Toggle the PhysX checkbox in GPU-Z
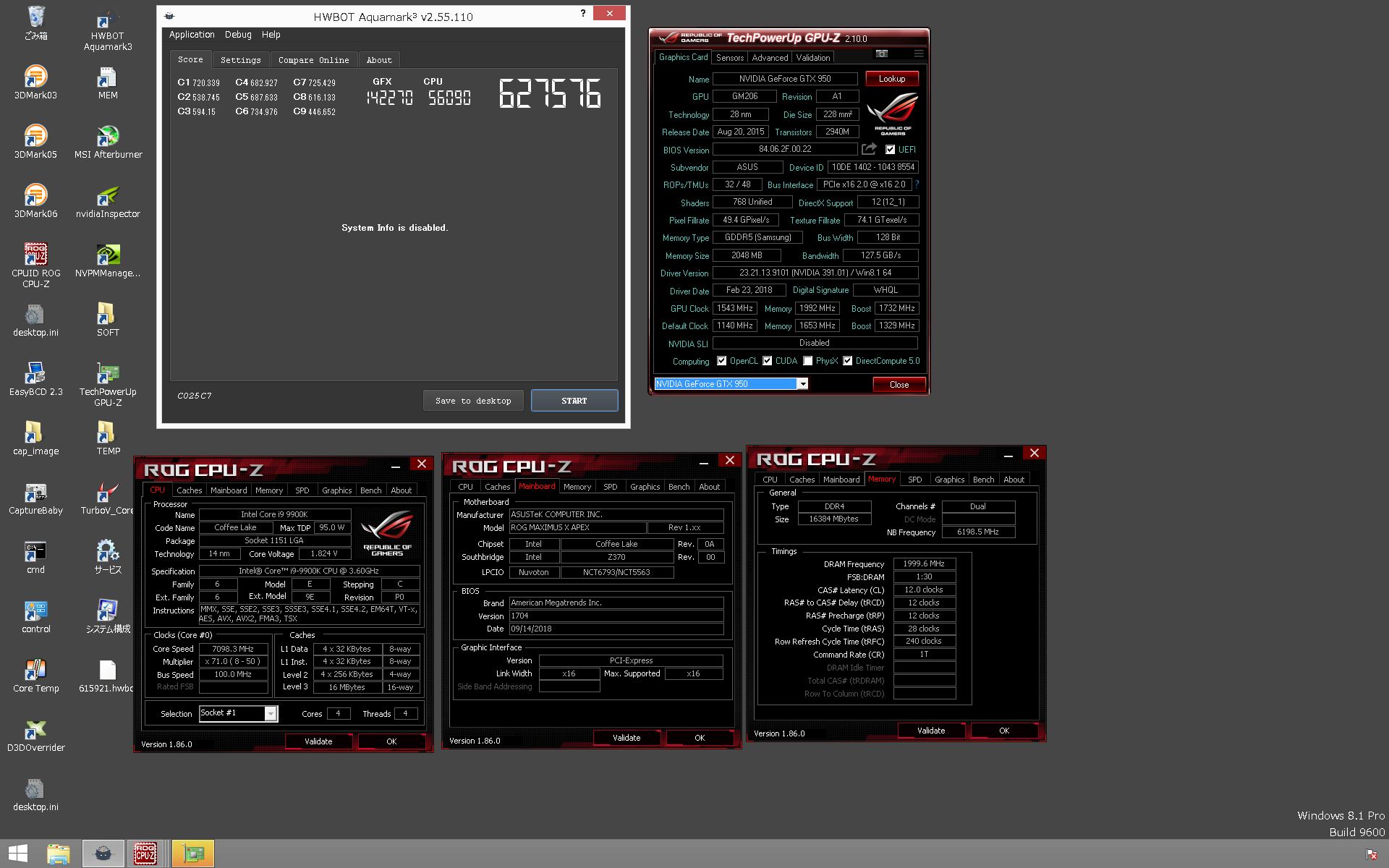 (x=807, y=361)
